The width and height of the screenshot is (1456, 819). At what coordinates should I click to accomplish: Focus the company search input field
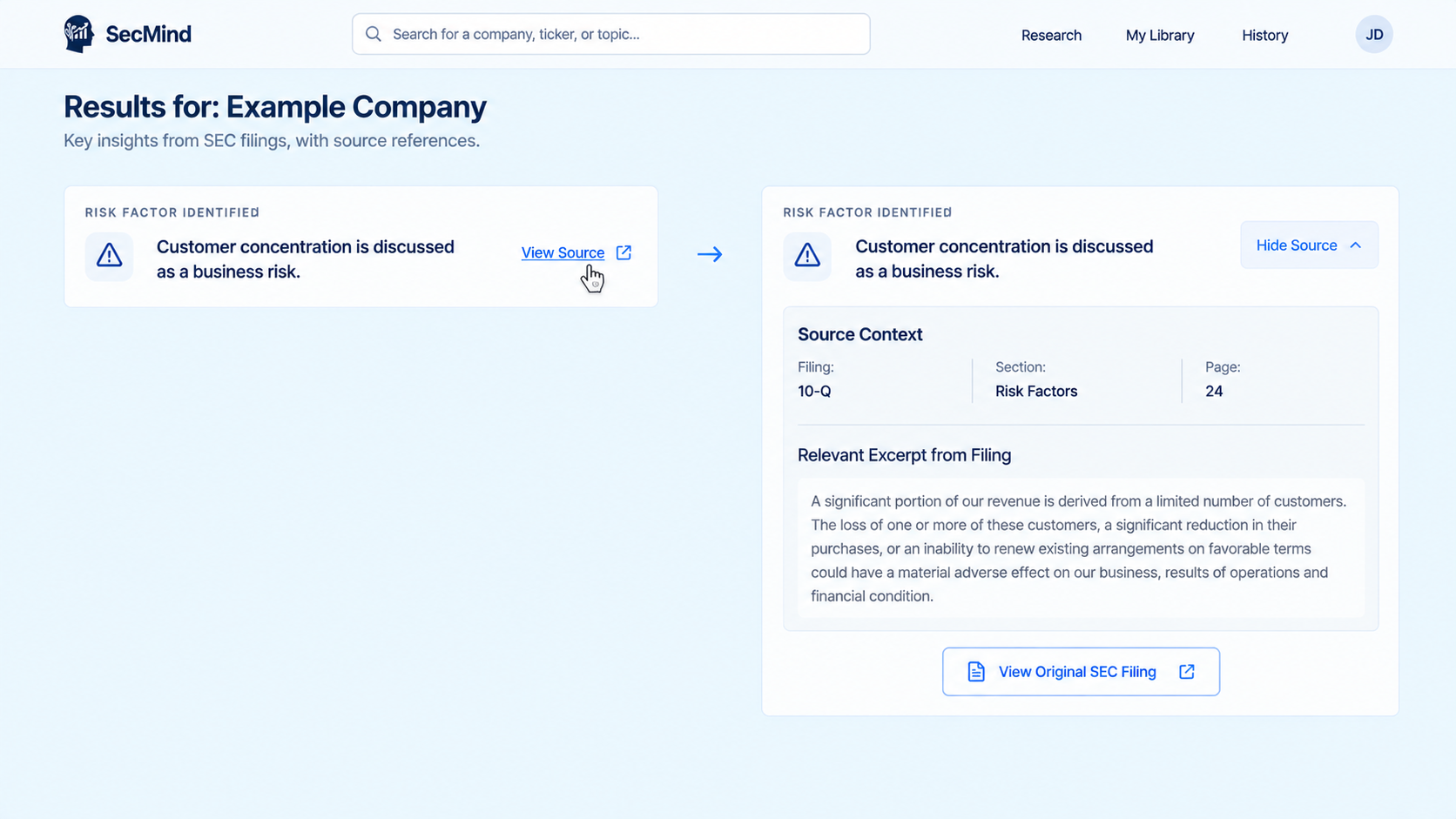[610, 34]
